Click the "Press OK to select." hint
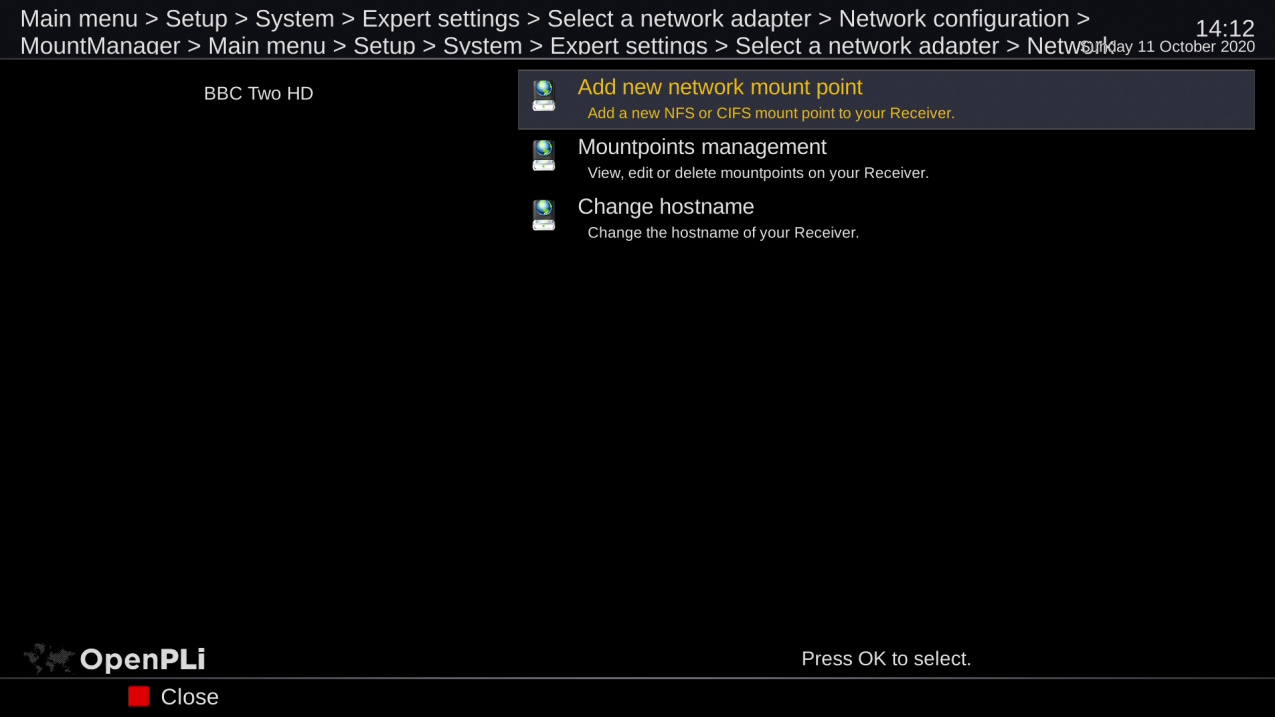The width and height of the screenshot is (1275, 717). tap(886, 659)
